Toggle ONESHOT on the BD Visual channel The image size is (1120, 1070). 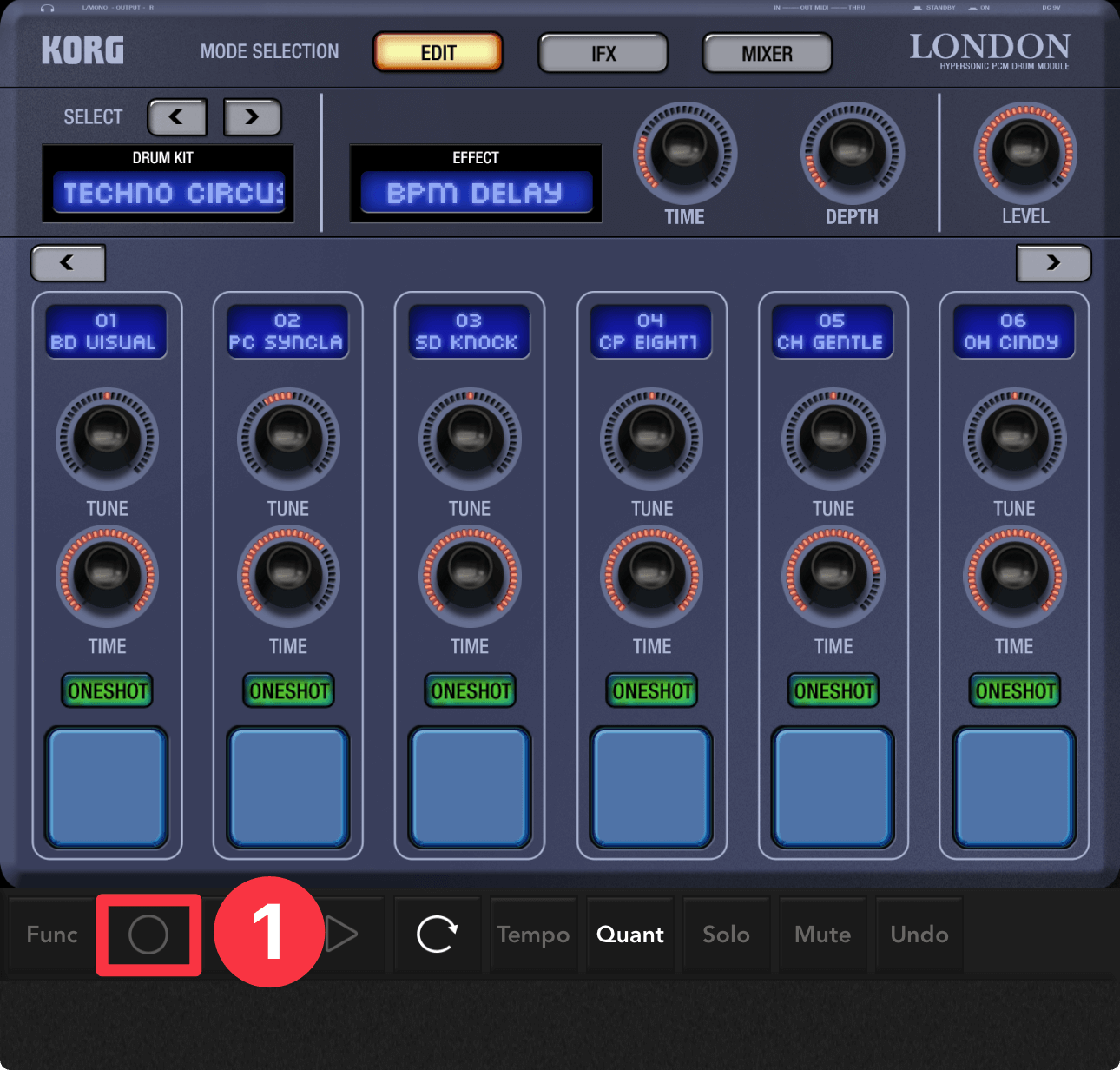(108, 691)
